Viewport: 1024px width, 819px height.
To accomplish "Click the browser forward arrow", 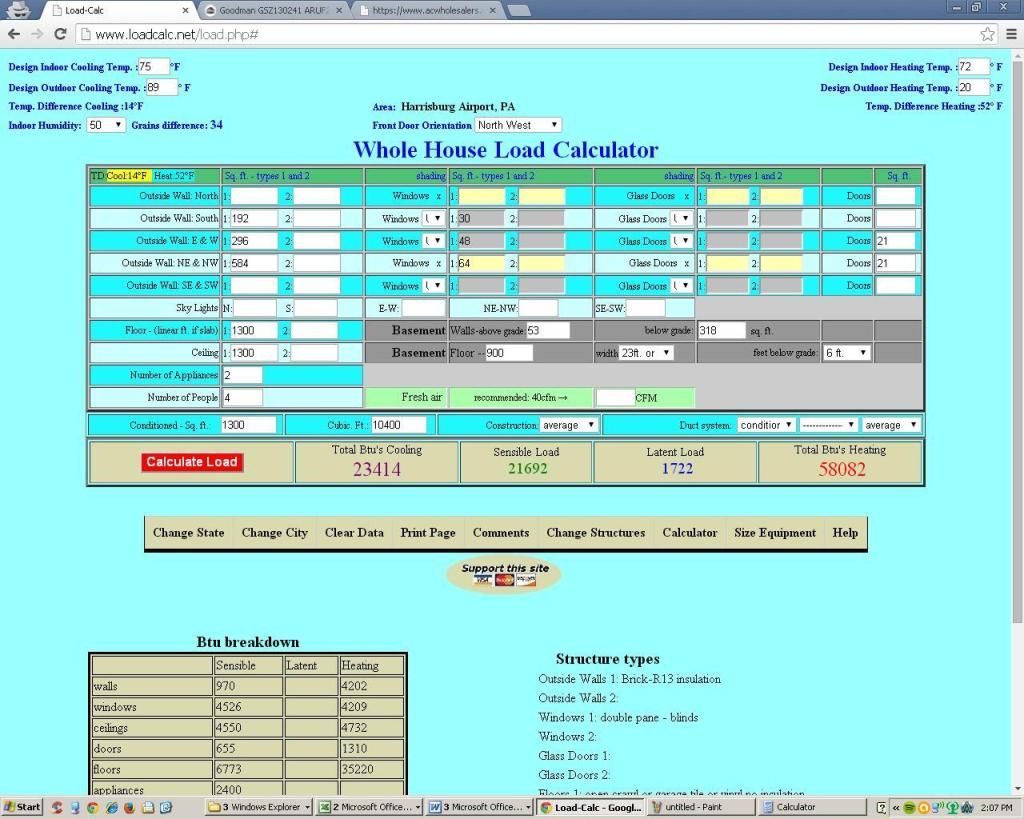I will pos(37,34).
